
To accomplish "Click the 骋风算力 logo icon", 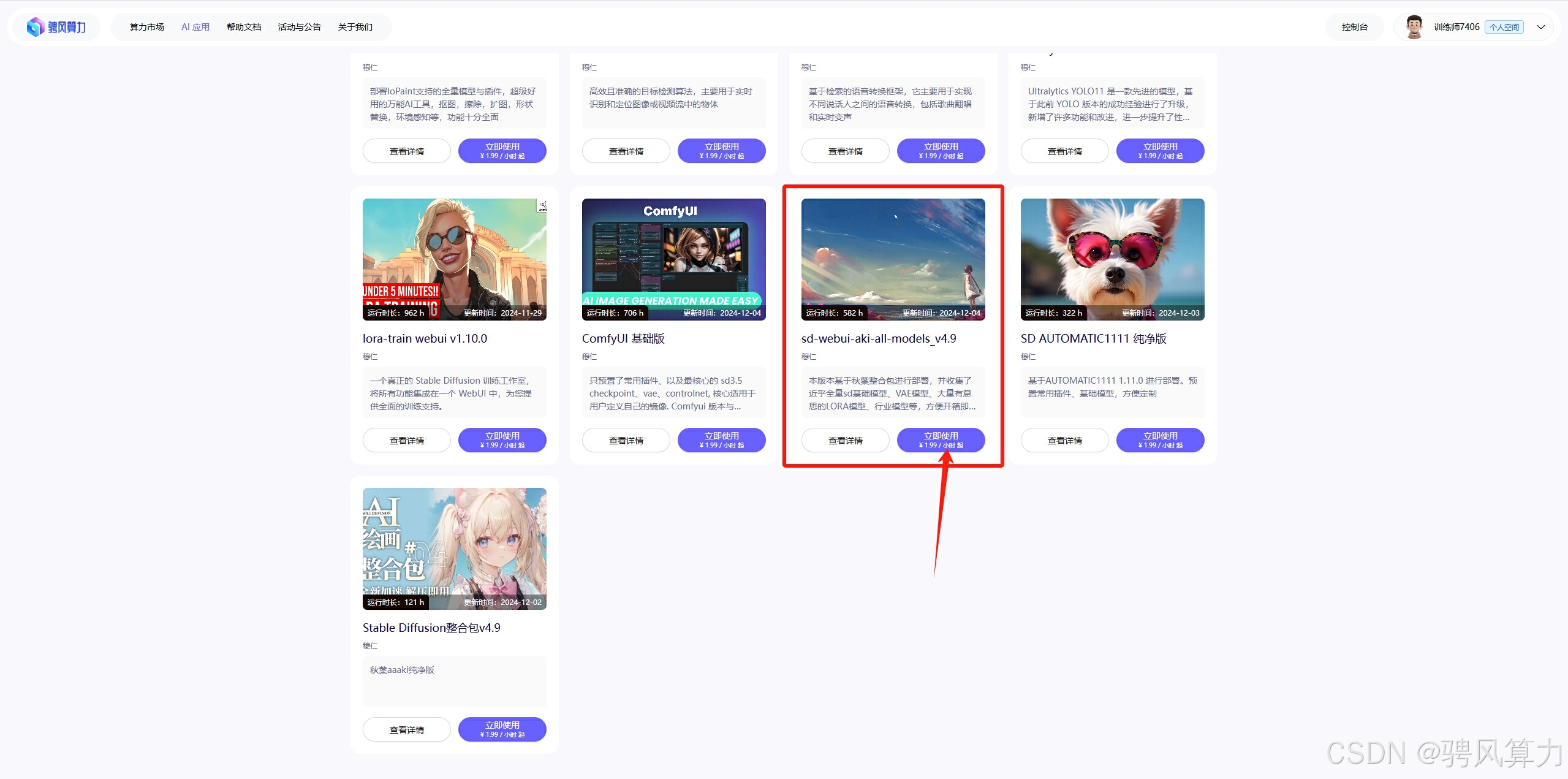I will (x=36, y=27).
